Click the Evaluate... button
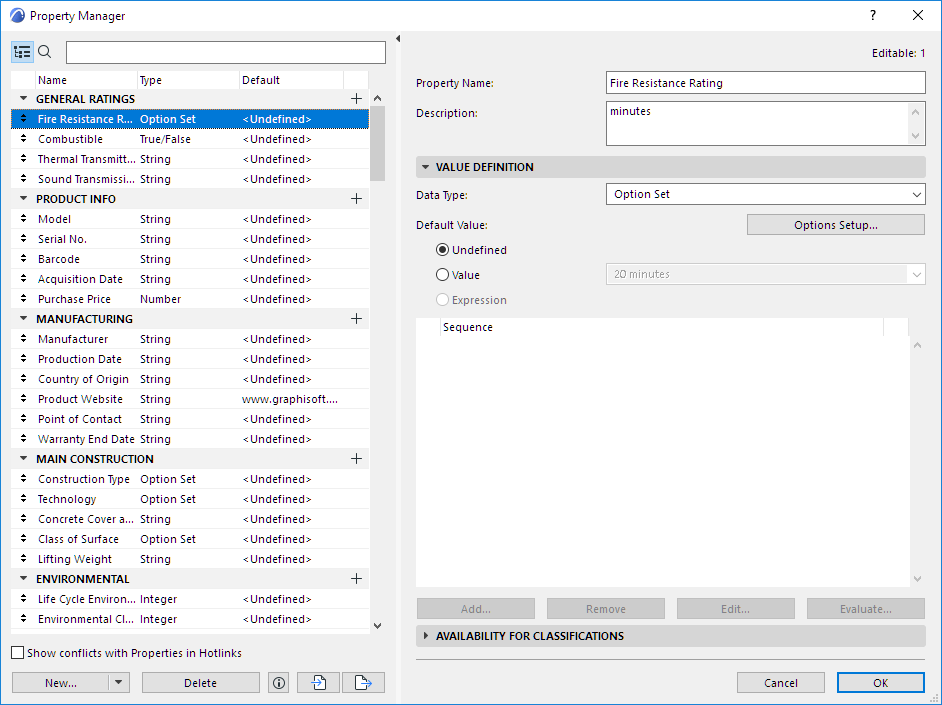 [866, 609]
